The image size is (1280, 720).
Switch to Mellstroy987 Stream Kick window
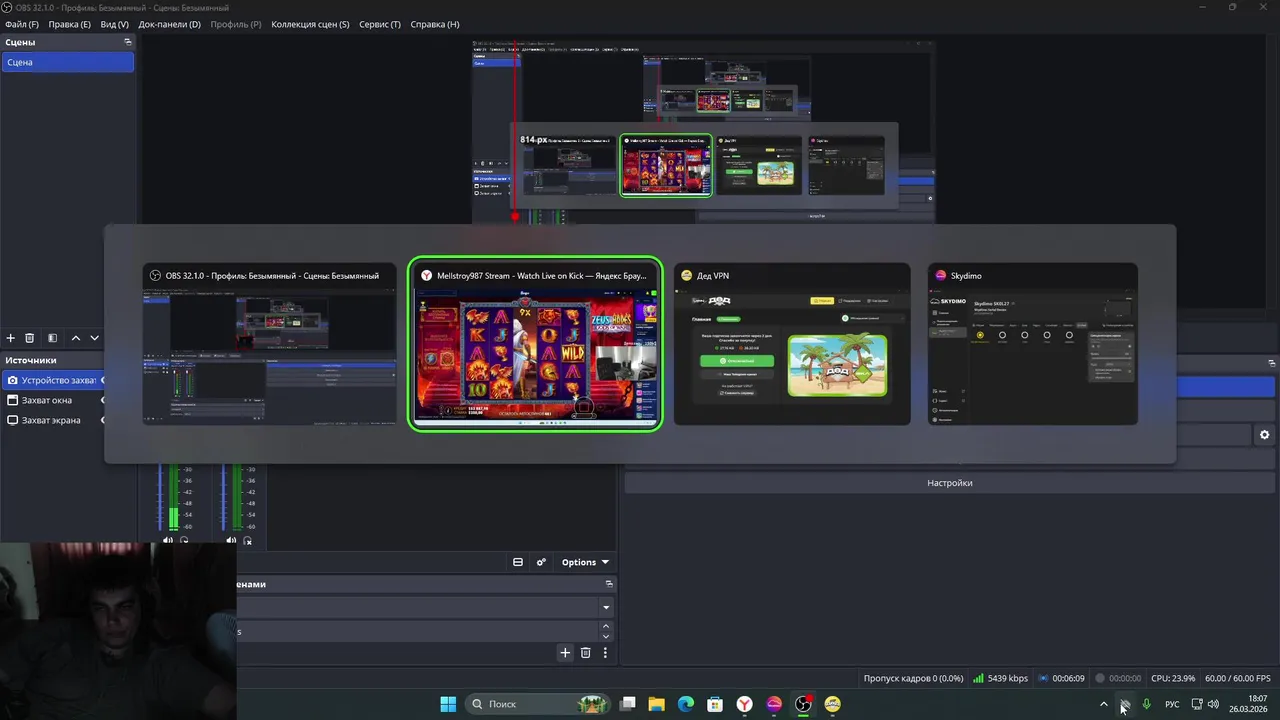535,344
